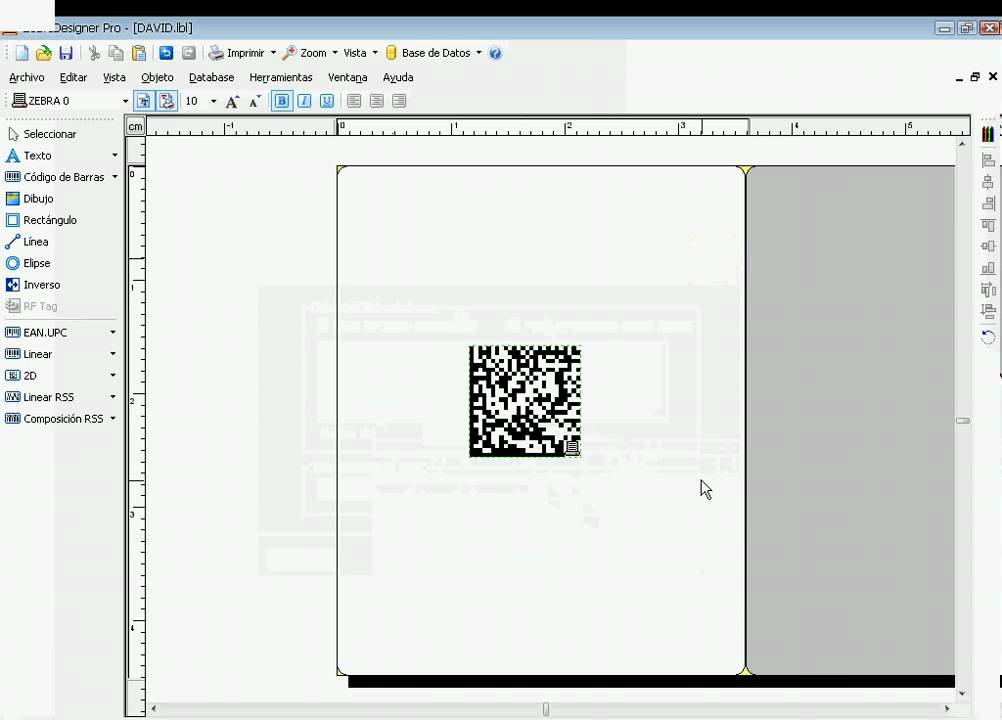Create a new label file
This screenshot has width=1002, height=720.
[x=22, y=53]
